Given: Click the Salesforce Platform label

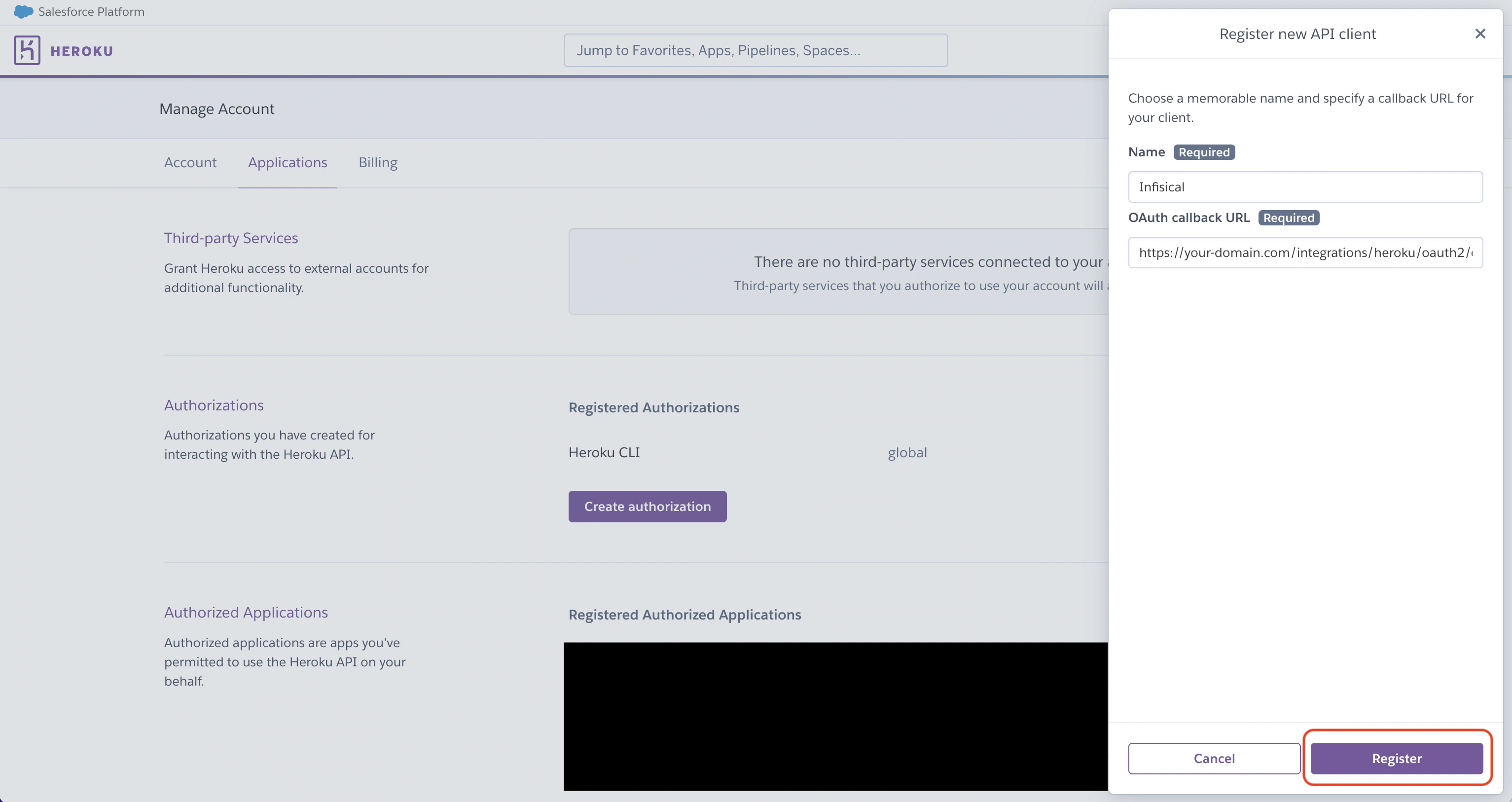Looking at the screenshot, I should click(x=92, y=11).
